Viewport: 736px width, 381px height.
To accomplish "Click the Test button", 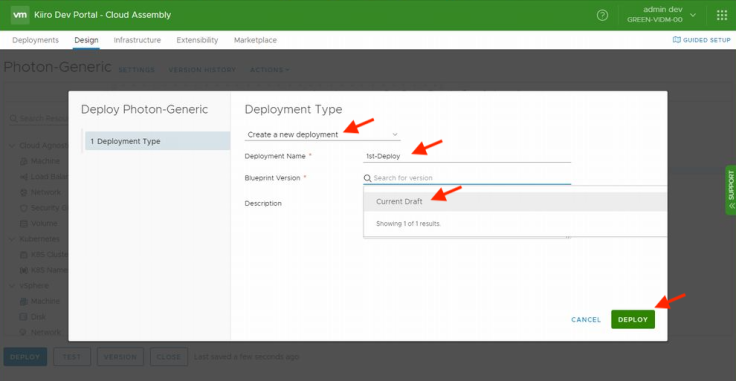I will pyautogui.click(x=72, y=357).
